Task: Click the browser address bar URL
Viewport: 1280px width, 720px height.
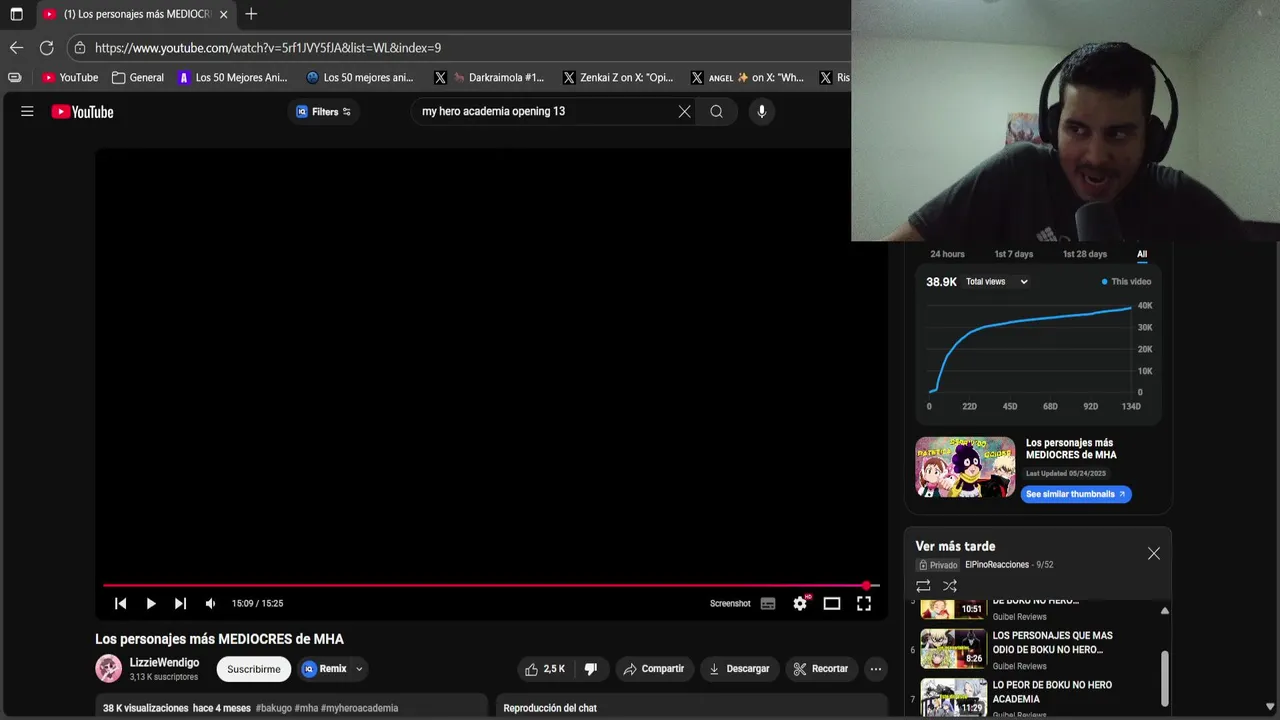Action: [268, 48]
